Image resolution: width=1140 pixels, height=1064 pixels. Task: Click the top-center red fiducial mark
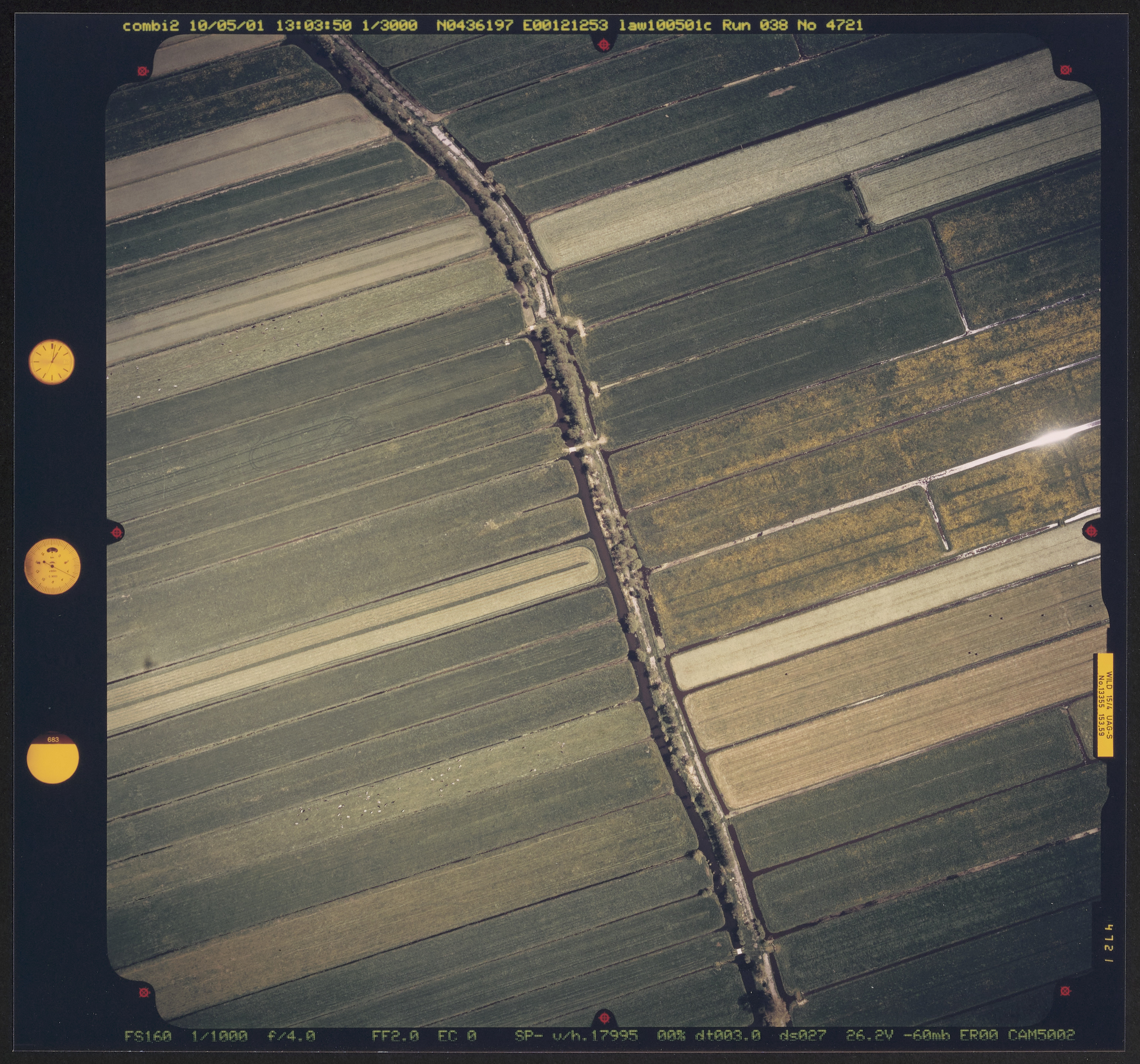click(x=603, y=44)
